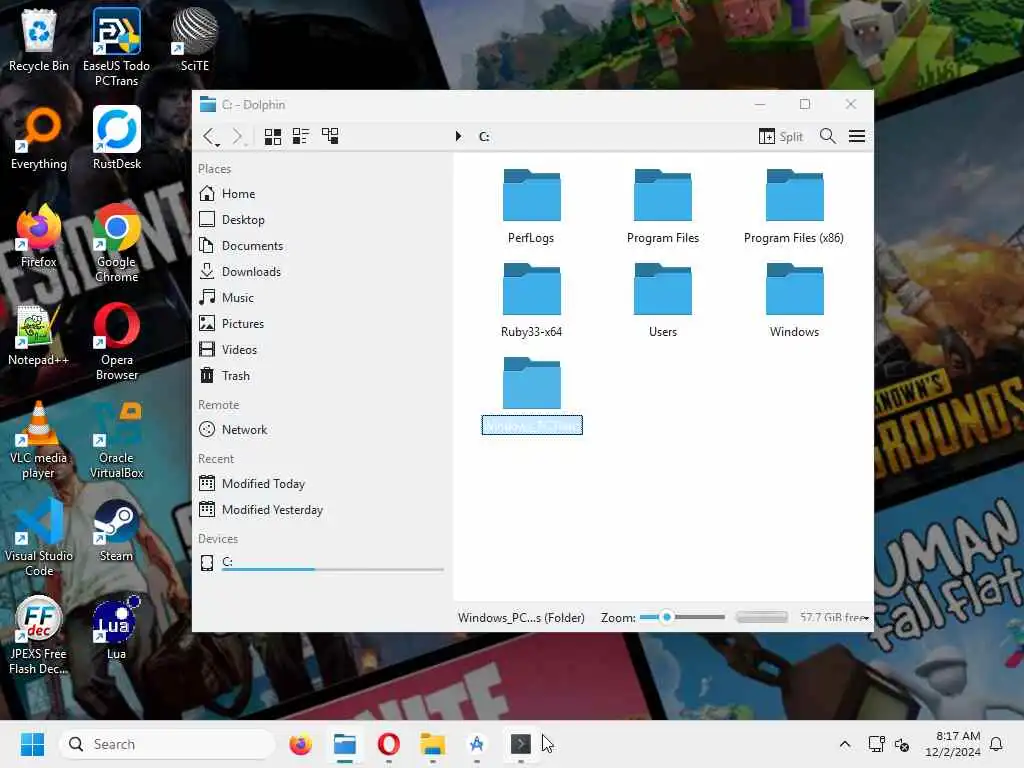Adjust the Zoom slider handle
Image resolution: width=1024 pixels, height=768 pixels.
click(x=666, y=617)
